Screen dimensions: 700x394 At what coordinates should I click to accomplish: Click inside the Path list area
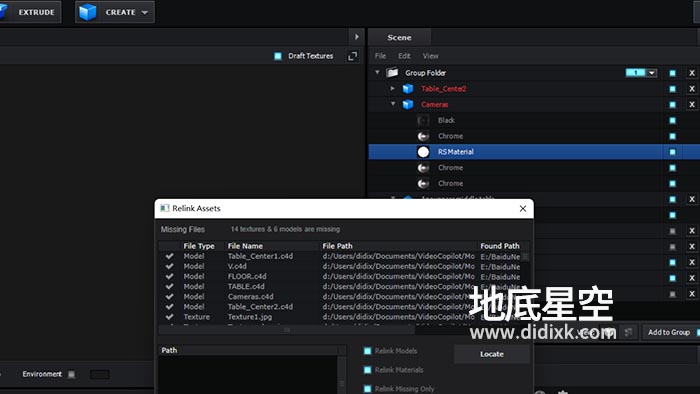click(249, 374)
